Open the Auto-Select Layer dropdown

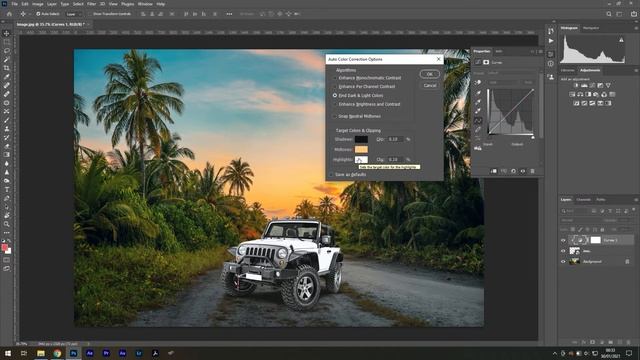(73, 14)
